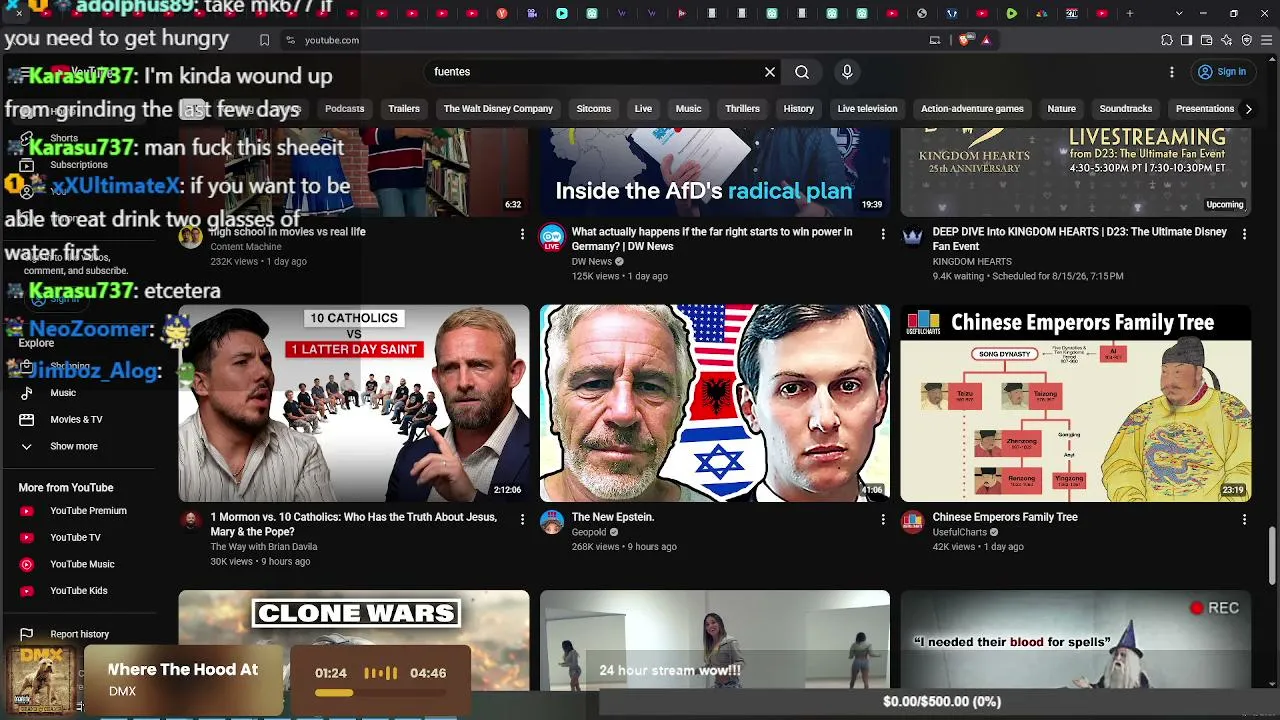The image size is (1280, 720).
Task: Open the Brave VPN shield icon
Action: (x=1247, y=40)
